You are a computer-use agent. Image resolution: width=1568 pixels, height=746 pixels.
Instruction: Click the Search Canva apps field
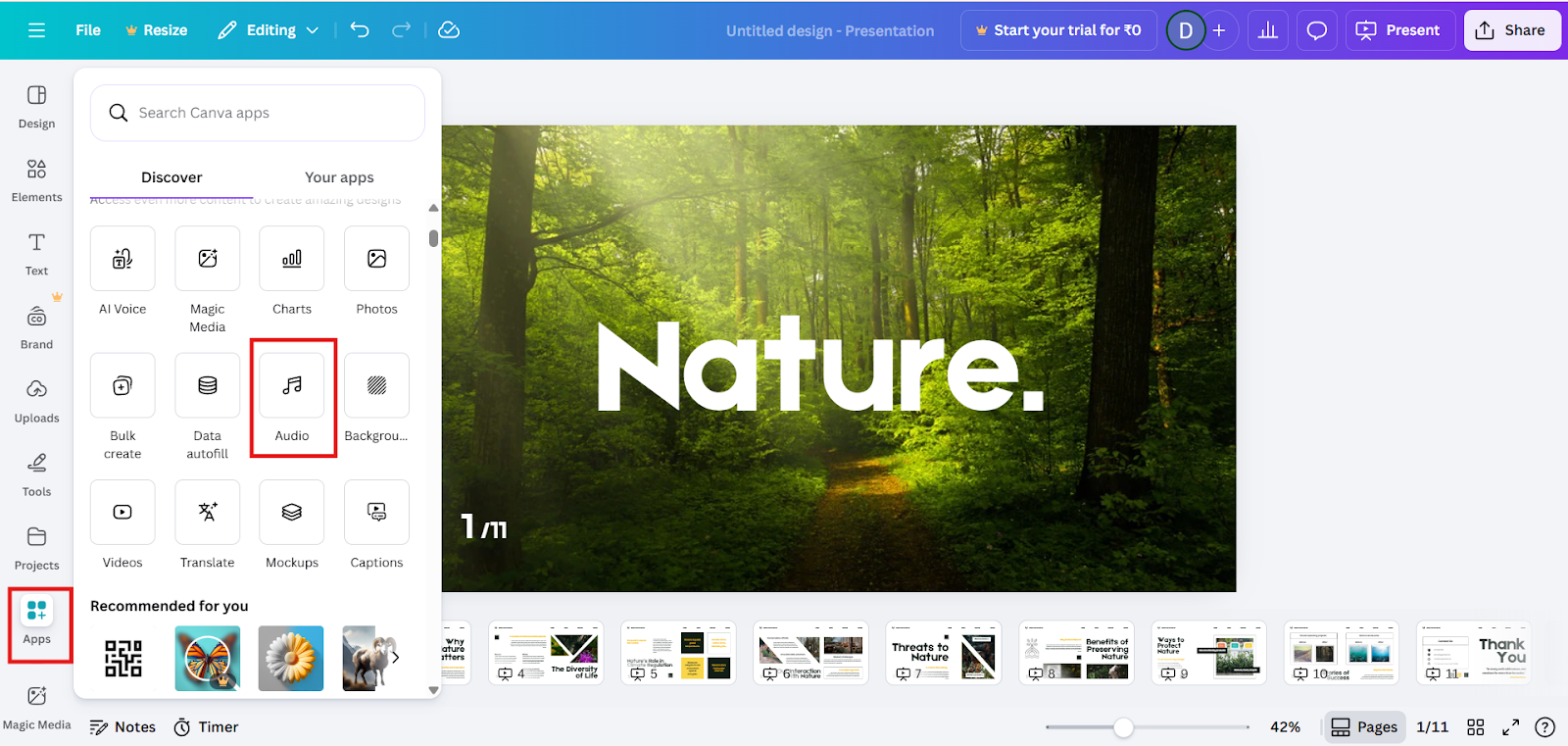[x=258, y=113]
